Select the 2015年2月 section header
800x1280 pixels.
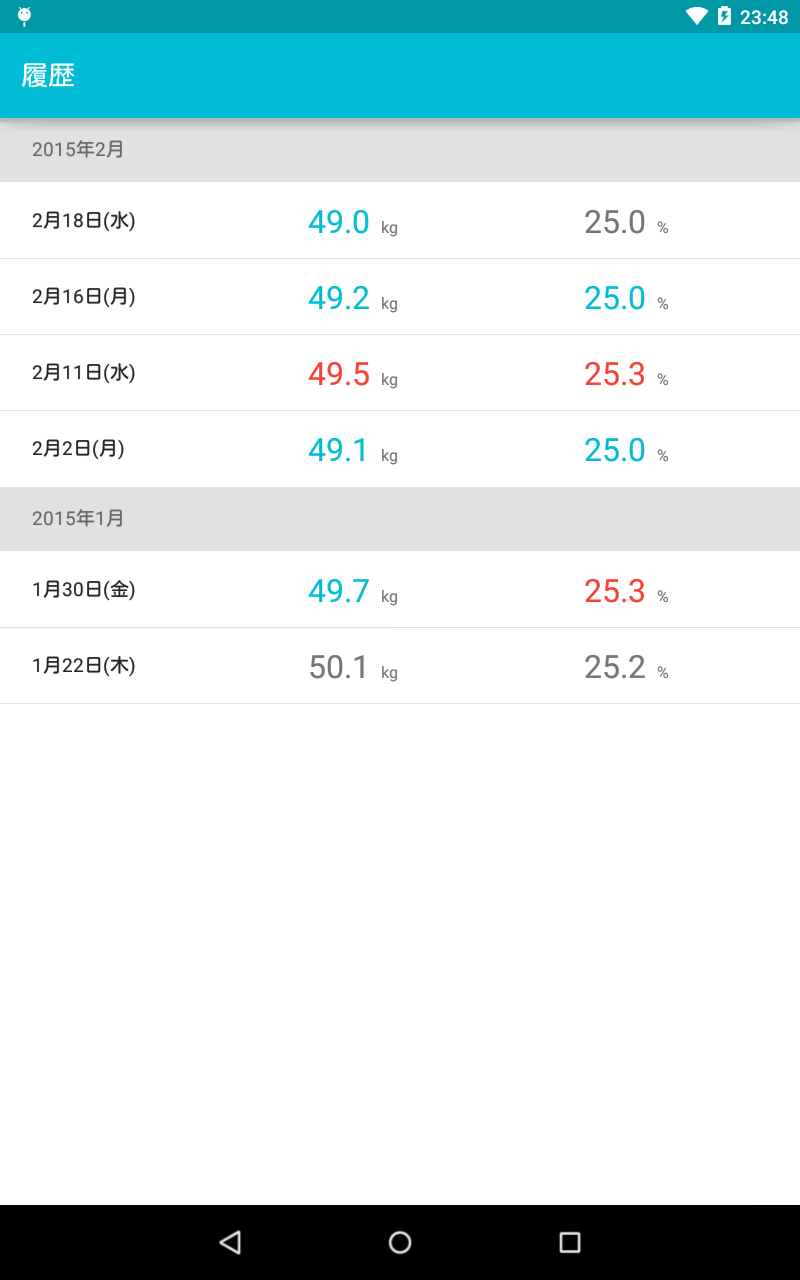pyautogui.click(x=78, y=149)
